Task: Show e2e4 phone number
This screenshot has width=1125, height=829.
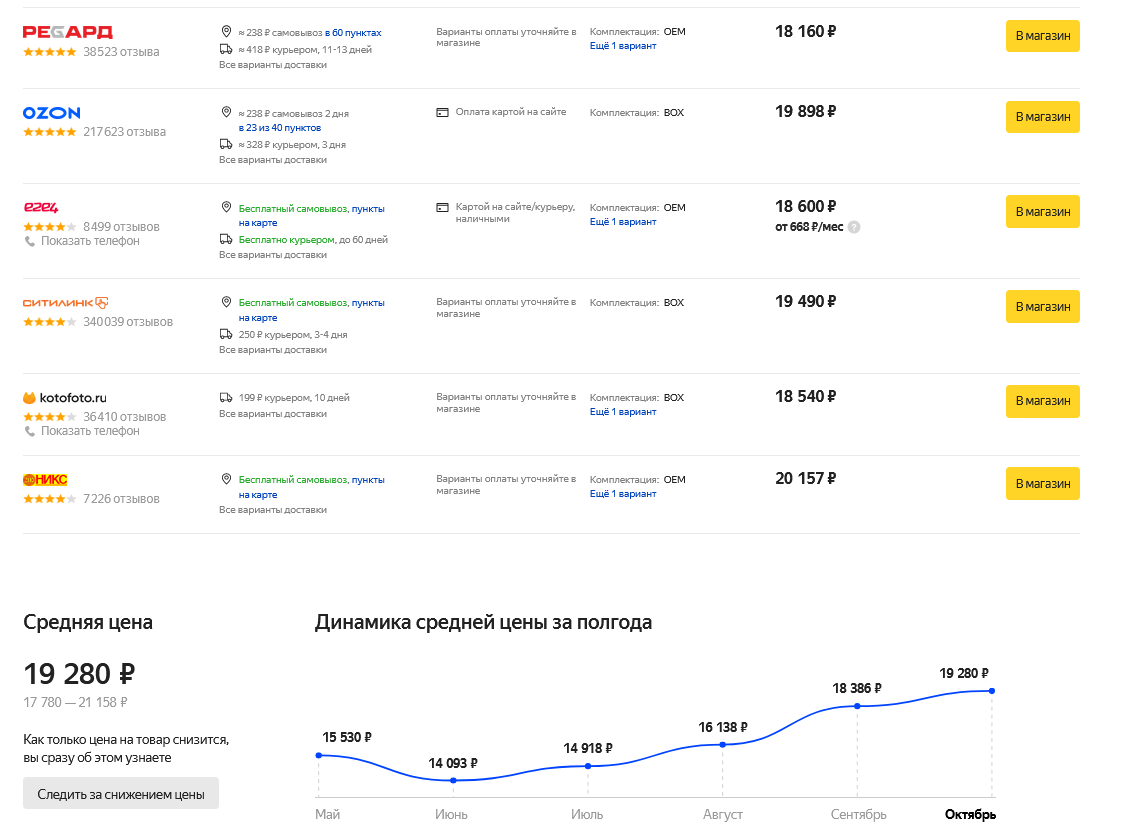Action: pyautogui.click(x=90, y=241)
